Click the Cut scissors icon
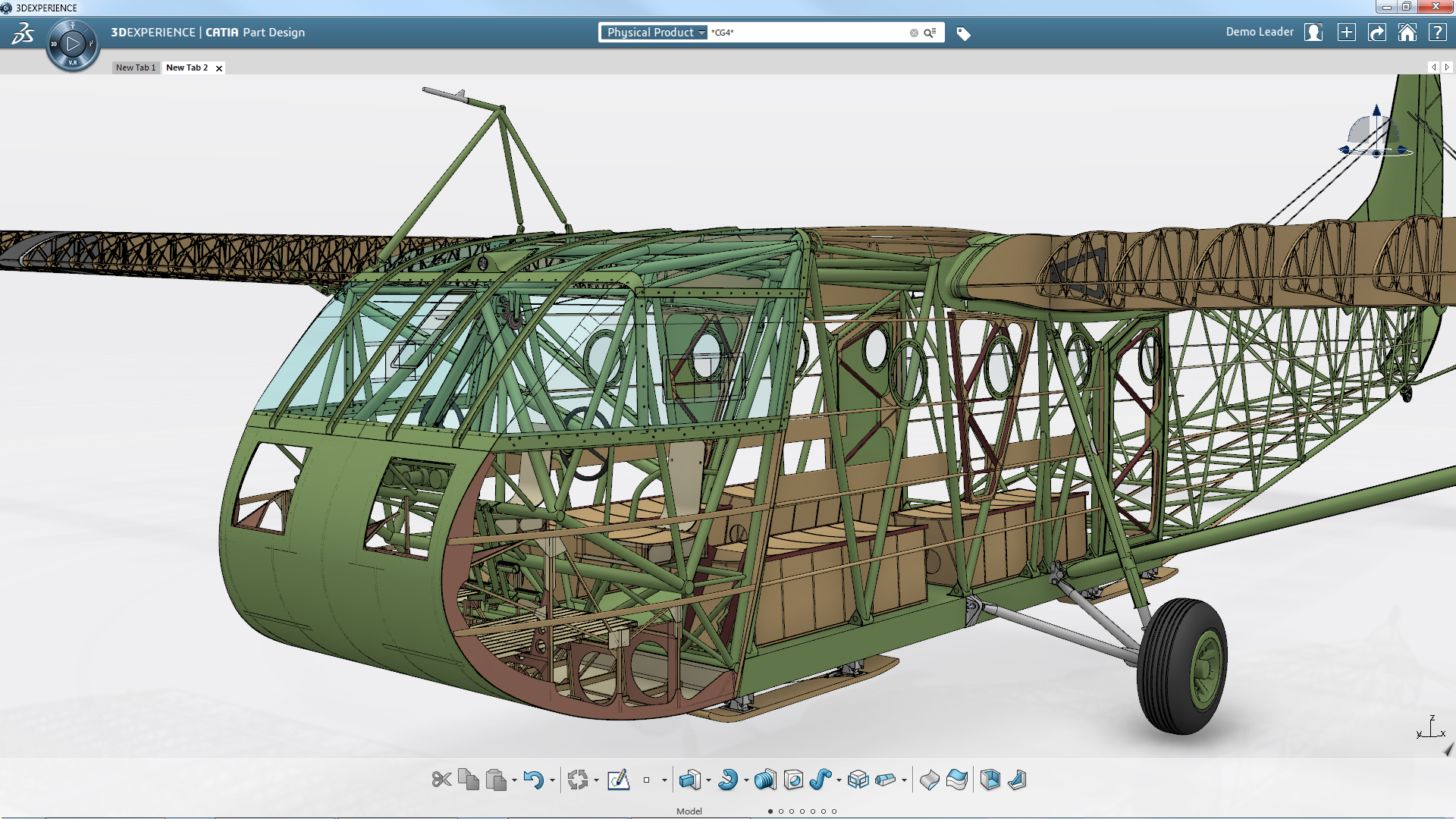 (x=441, y=780)
